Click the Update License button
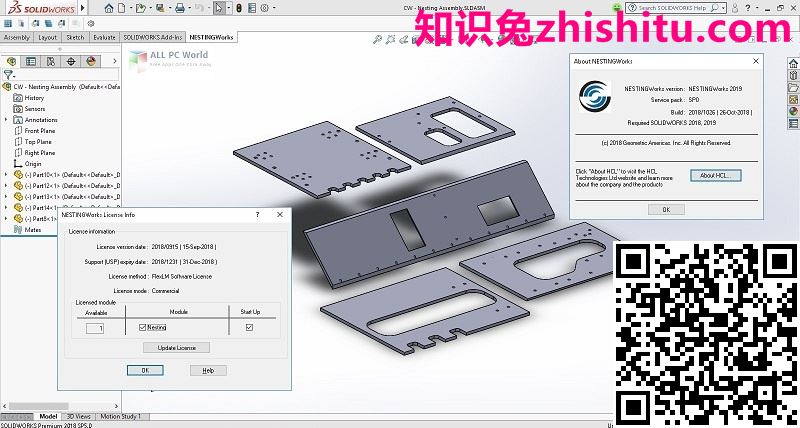 177,347
